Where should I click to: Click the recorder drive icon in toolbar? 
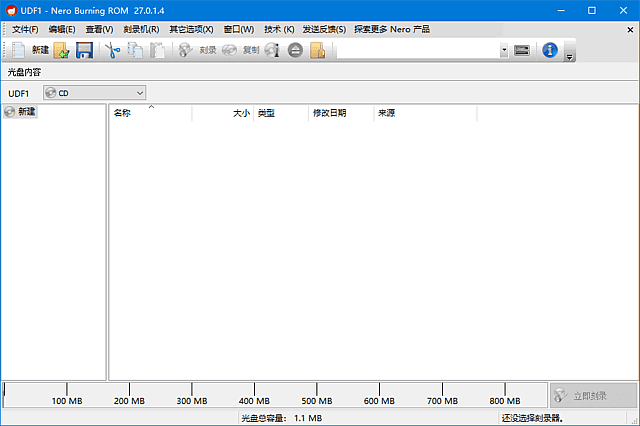point(522,50)
